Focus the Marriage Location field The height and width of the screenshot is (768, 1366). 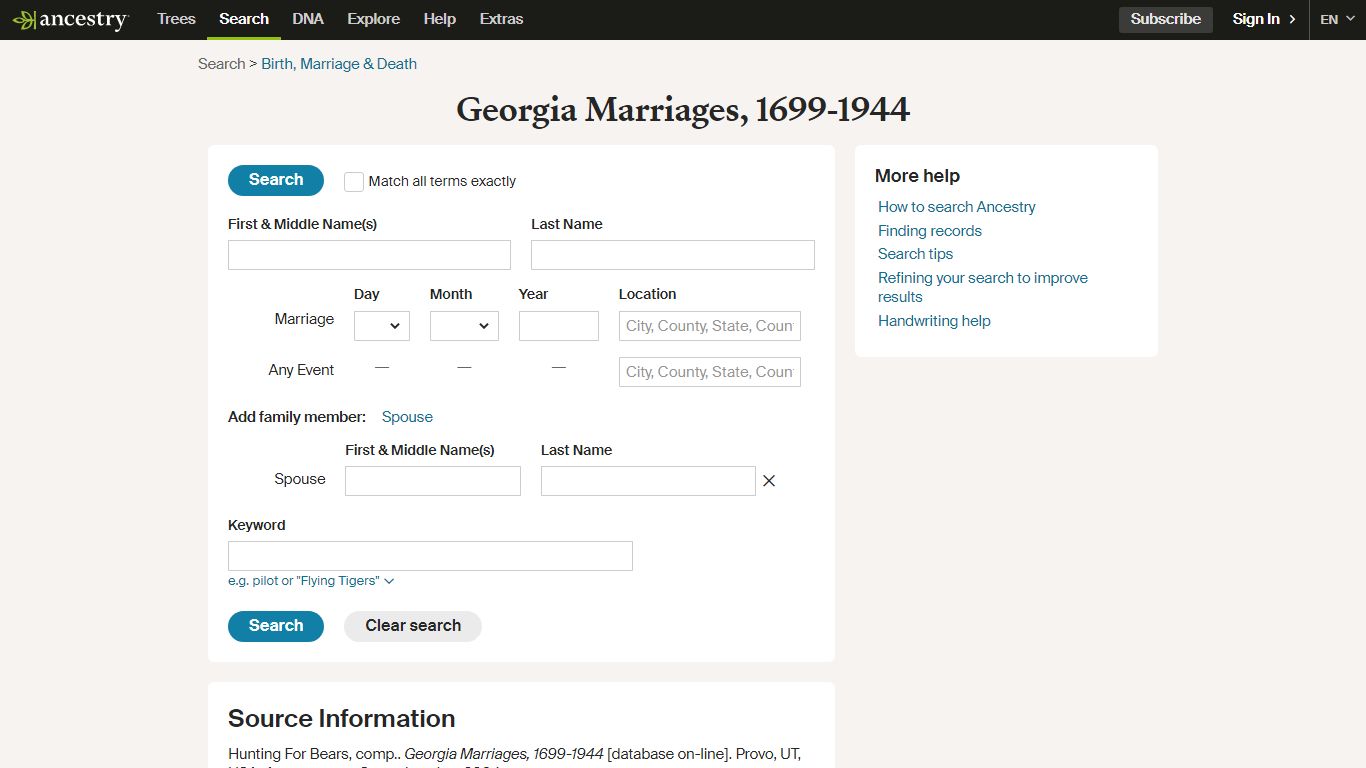coord(710,326)
